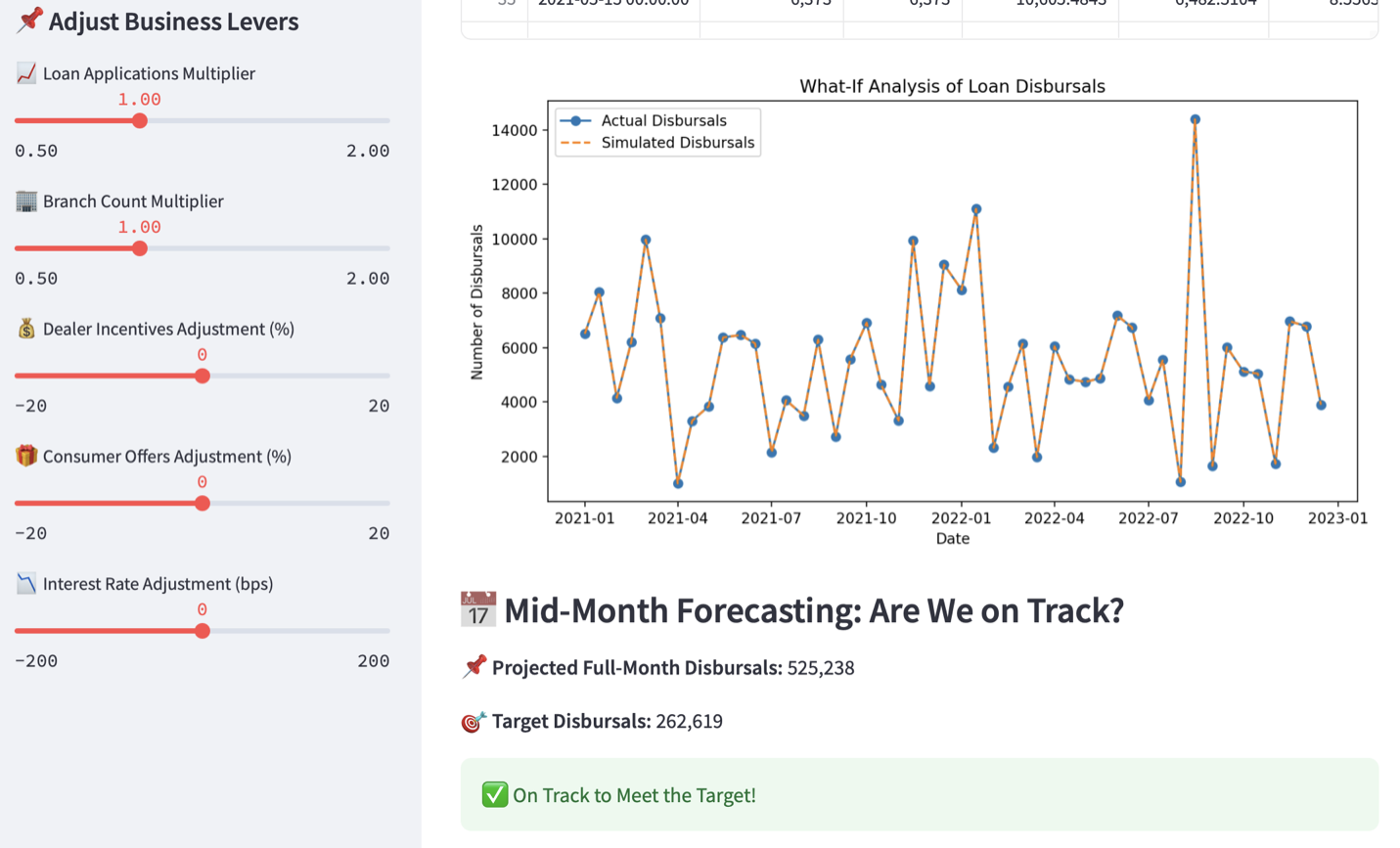Click the target icon next to Target Disbursals
The height and width of the screenshot is (848, 1400).
pyautogui.click(x=474, y=722)
